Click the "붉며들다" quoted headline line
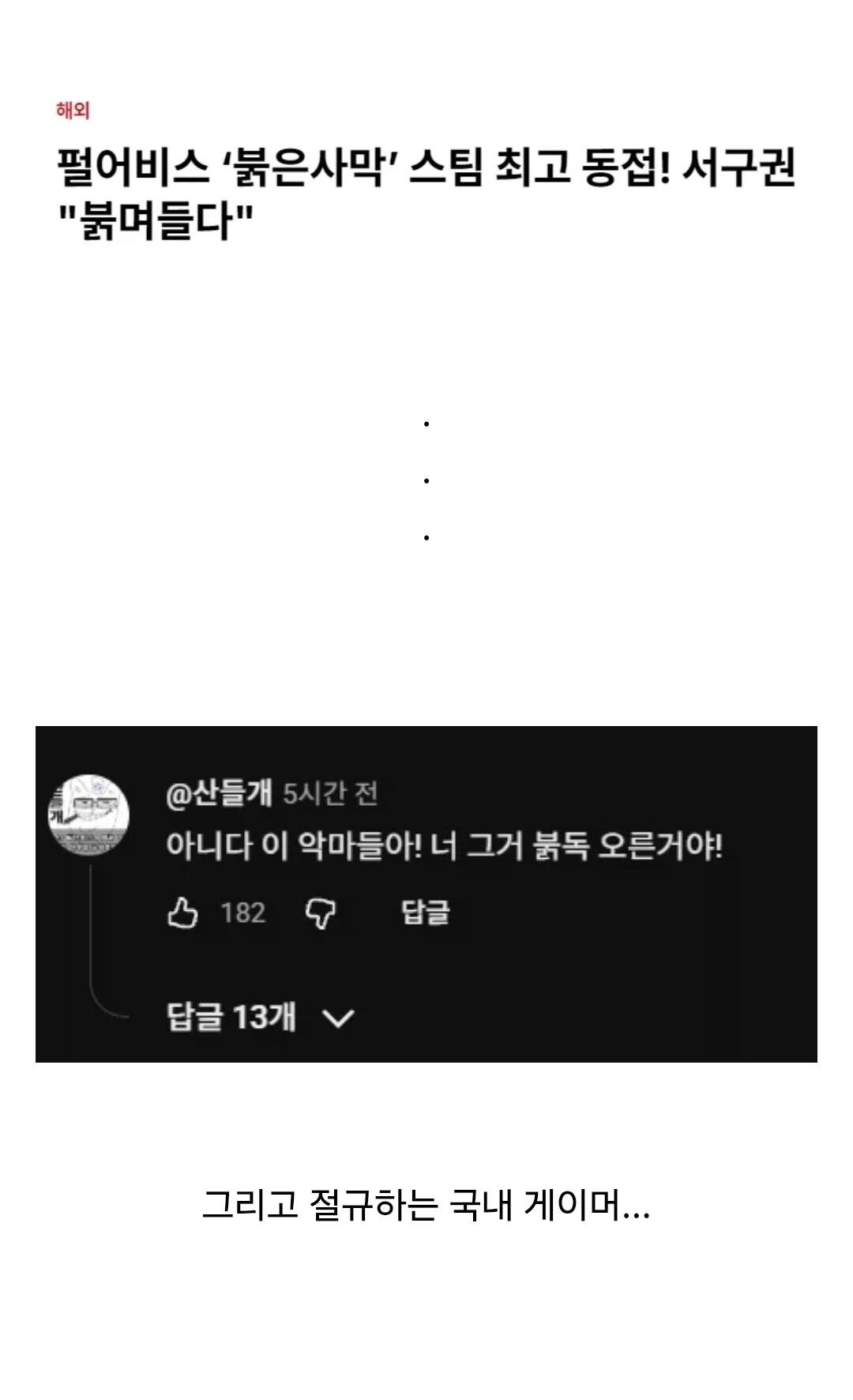This screenshot has height=1400, width=853. pos(156,220)
